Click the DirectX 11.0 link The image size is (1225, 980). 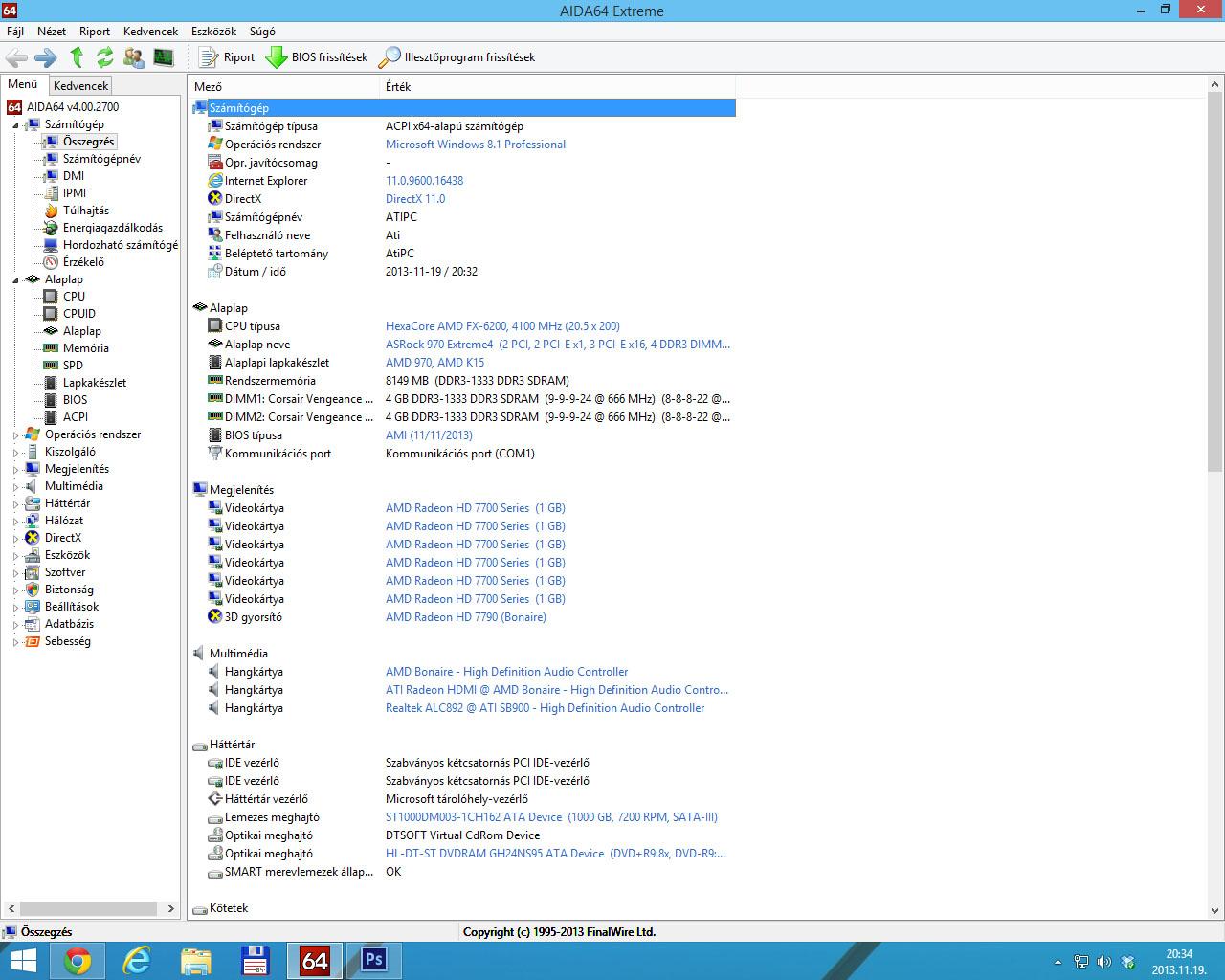415,199
